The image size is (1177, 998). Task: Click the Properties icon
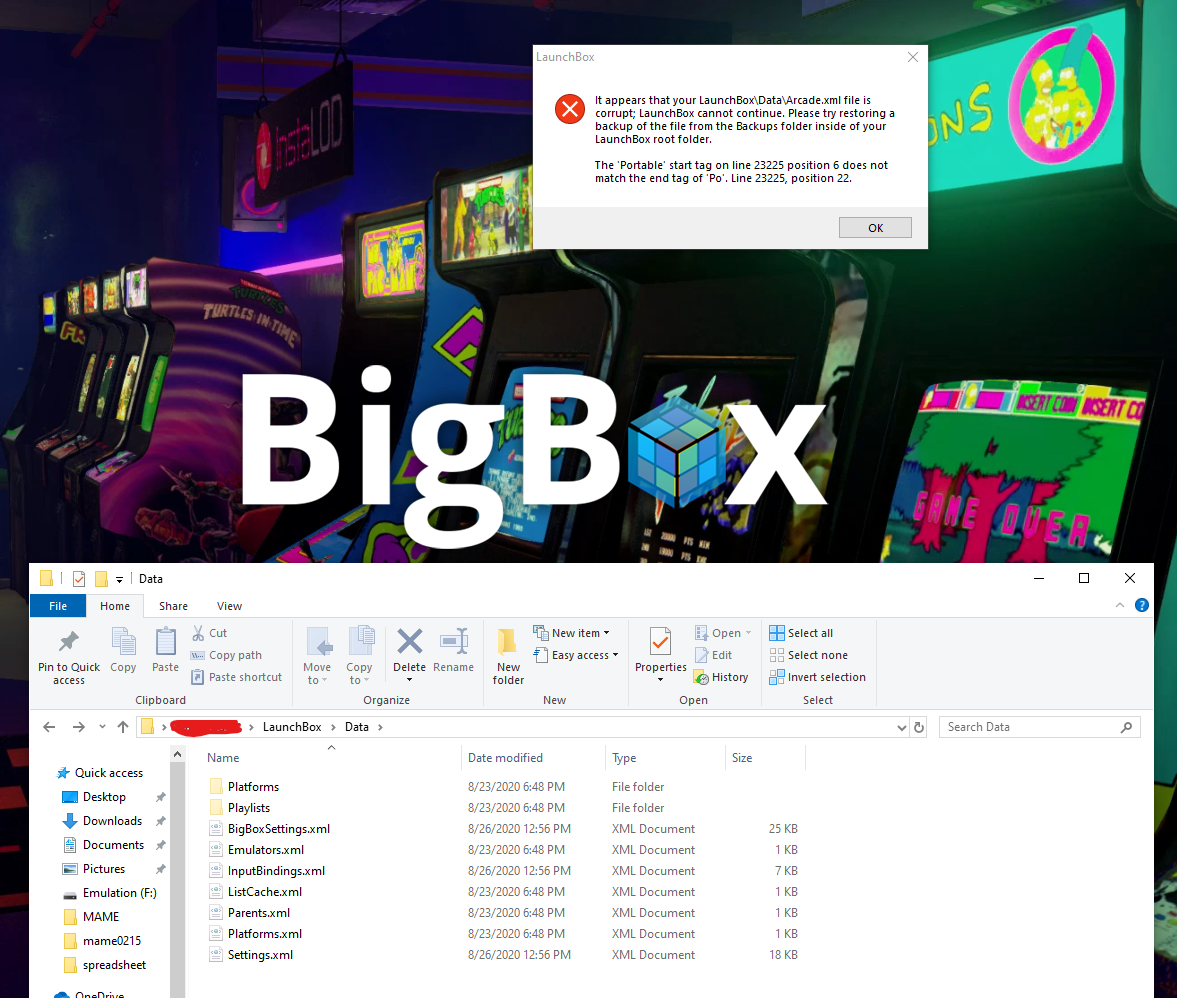(x=661, y=642)
